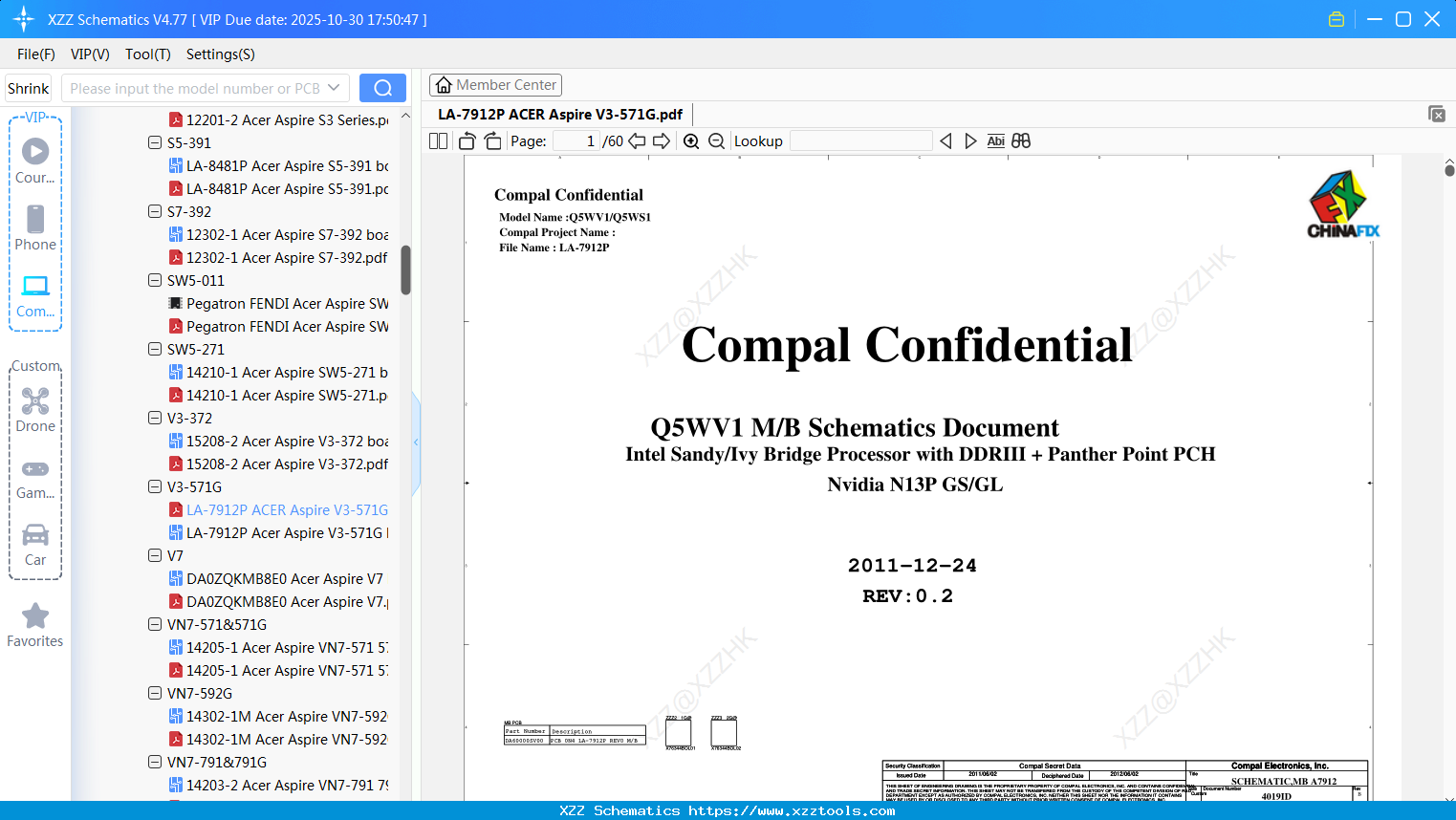This screenshot has height=820, width=1456.
Task: Rotate page clockwise
Action: pyautogui.click(x=492, y=141)
